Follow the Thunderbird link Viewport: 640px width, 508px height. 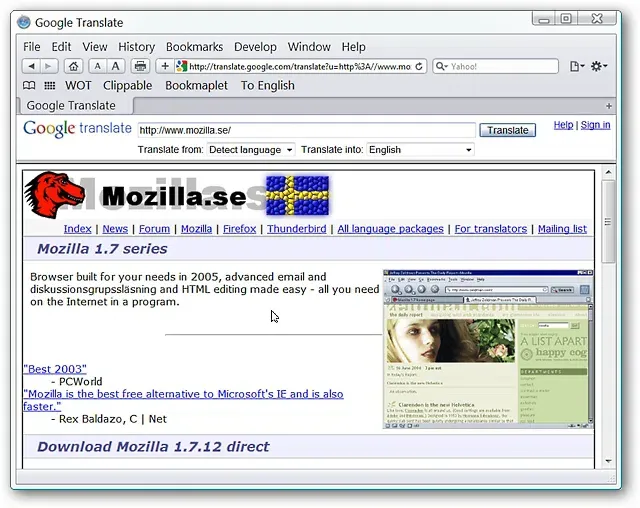point(298,229)
